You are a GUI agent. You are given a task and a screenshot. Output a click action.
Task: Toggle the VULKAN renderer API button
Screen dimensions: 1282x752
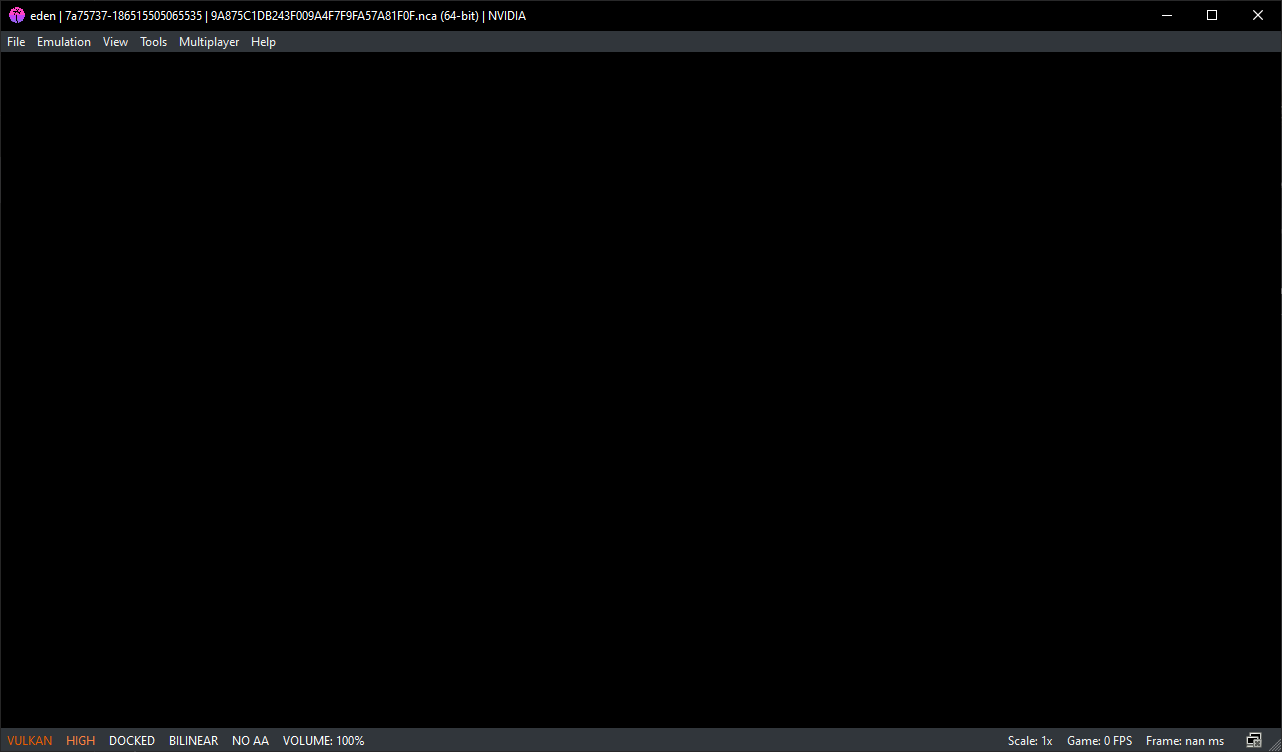[x=30, y=741]
